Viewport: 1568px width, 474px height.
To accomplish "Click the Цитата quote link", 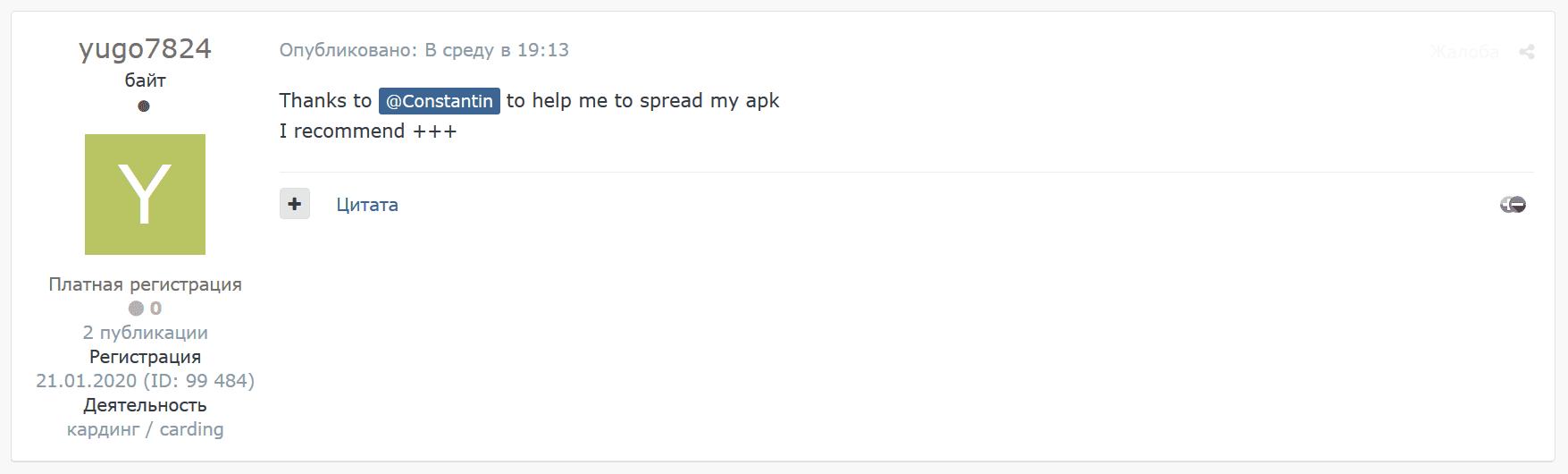I will pyautogui.click(x=367, y=205).
